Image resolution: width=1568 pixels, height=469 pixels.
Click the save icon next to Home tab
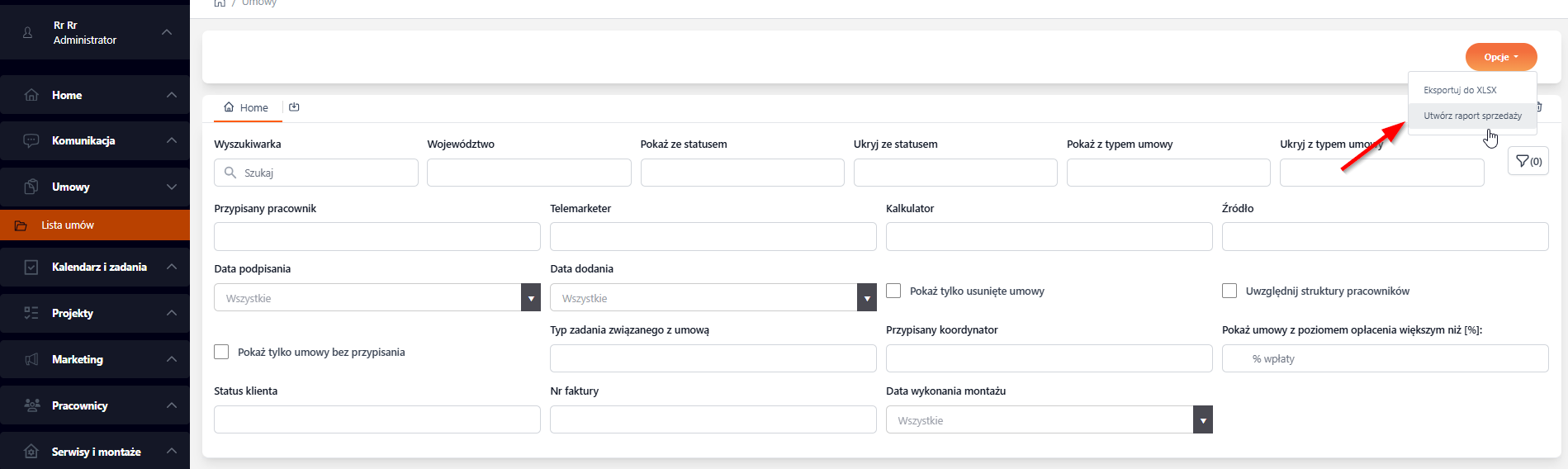(294, 107)
